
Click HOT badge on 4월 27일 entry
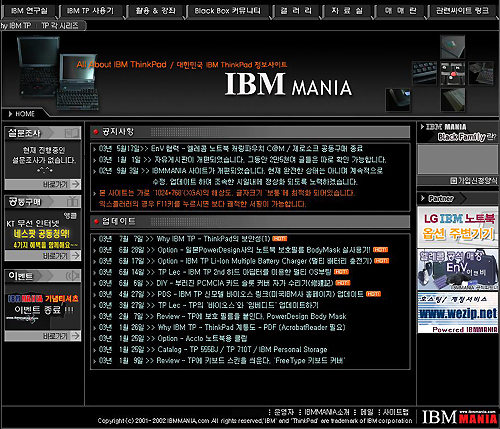pyautogui.click(x=373, y=294)
